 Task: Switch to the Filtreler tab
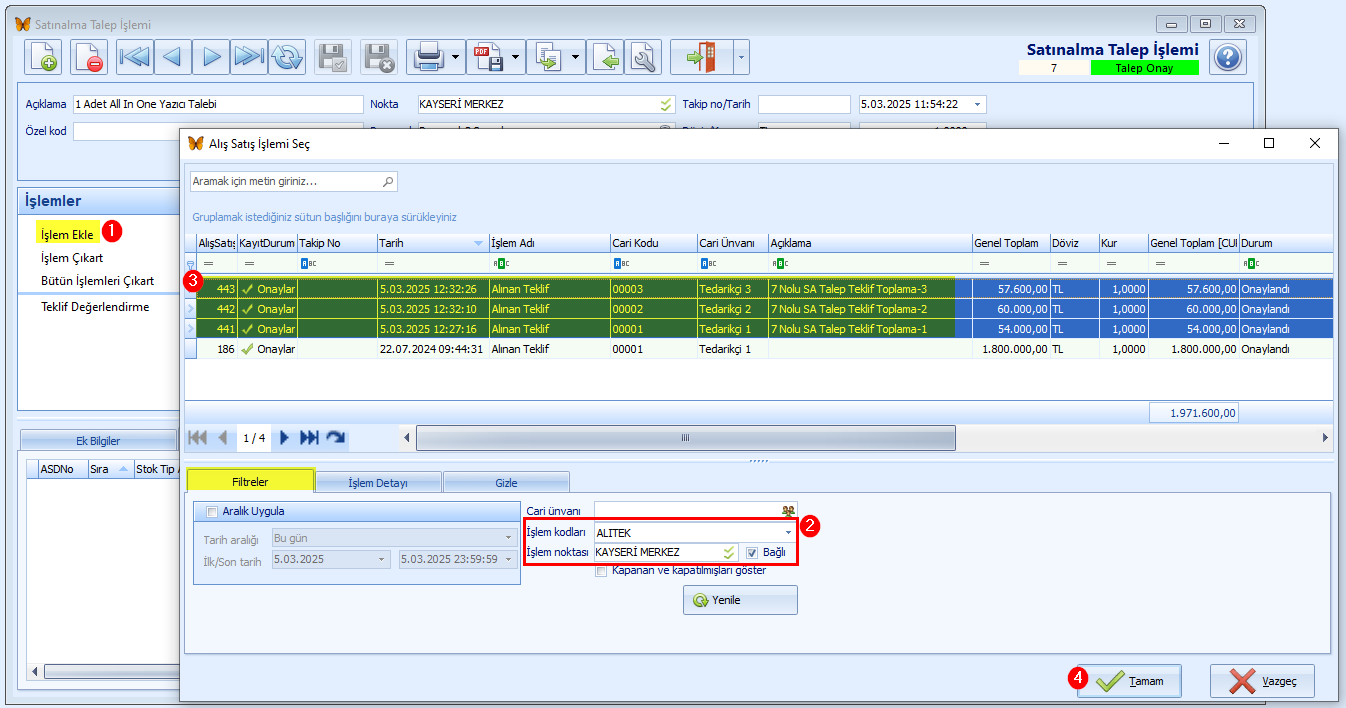tap(251, 481)
